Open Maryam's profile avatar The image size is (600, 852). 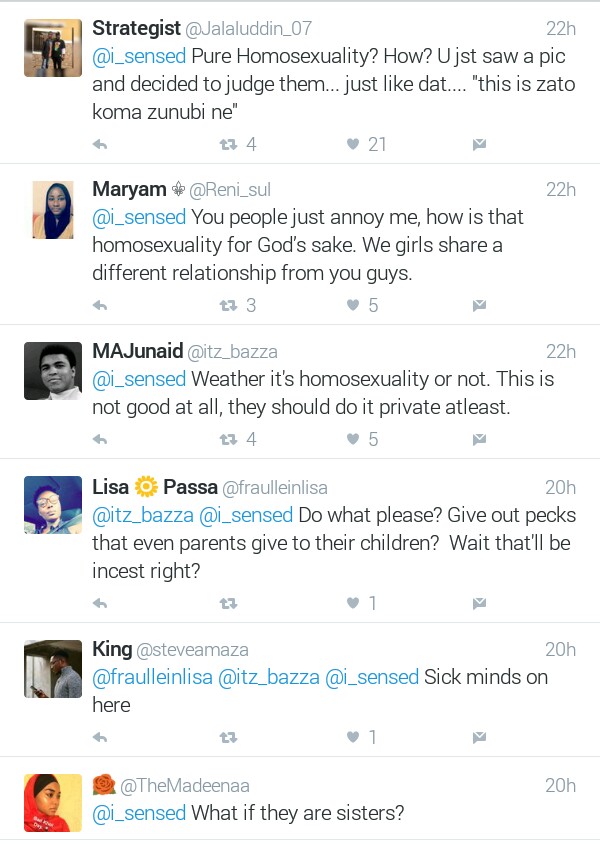[53, 210]
